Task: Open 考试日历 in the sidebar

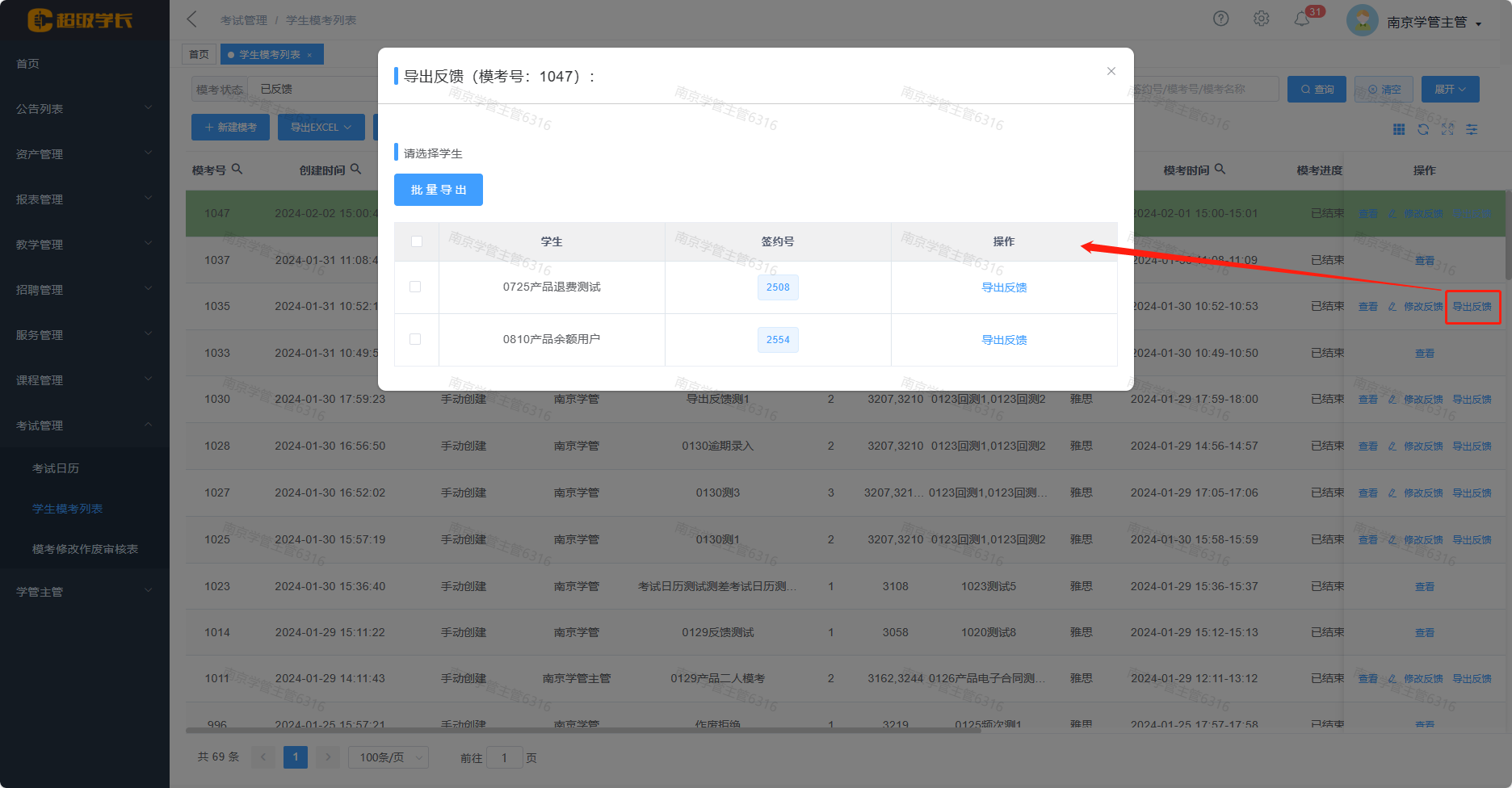Action: point(56,468)
